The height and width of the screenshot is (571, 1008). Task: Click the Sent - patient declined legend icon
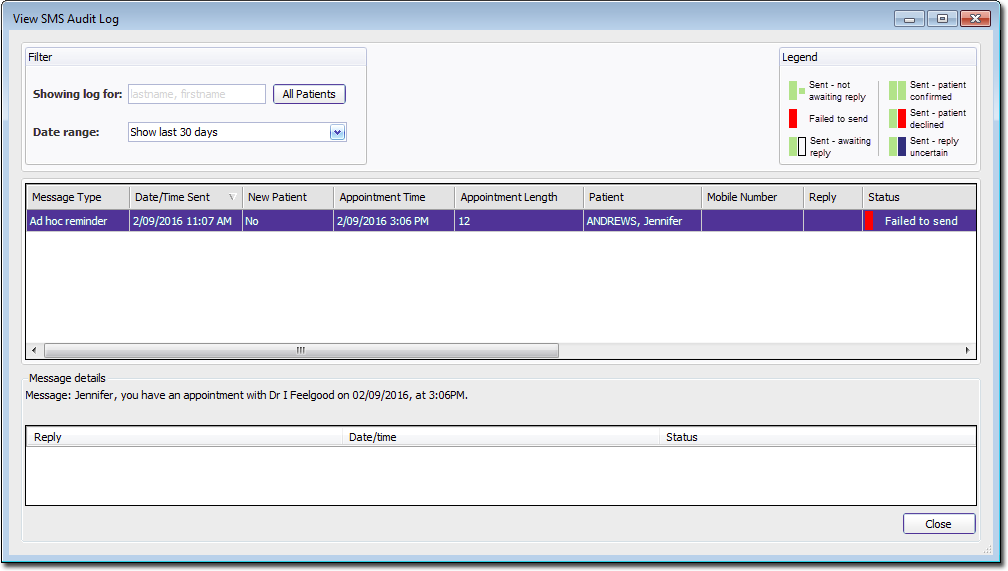[x=897, y=118]
